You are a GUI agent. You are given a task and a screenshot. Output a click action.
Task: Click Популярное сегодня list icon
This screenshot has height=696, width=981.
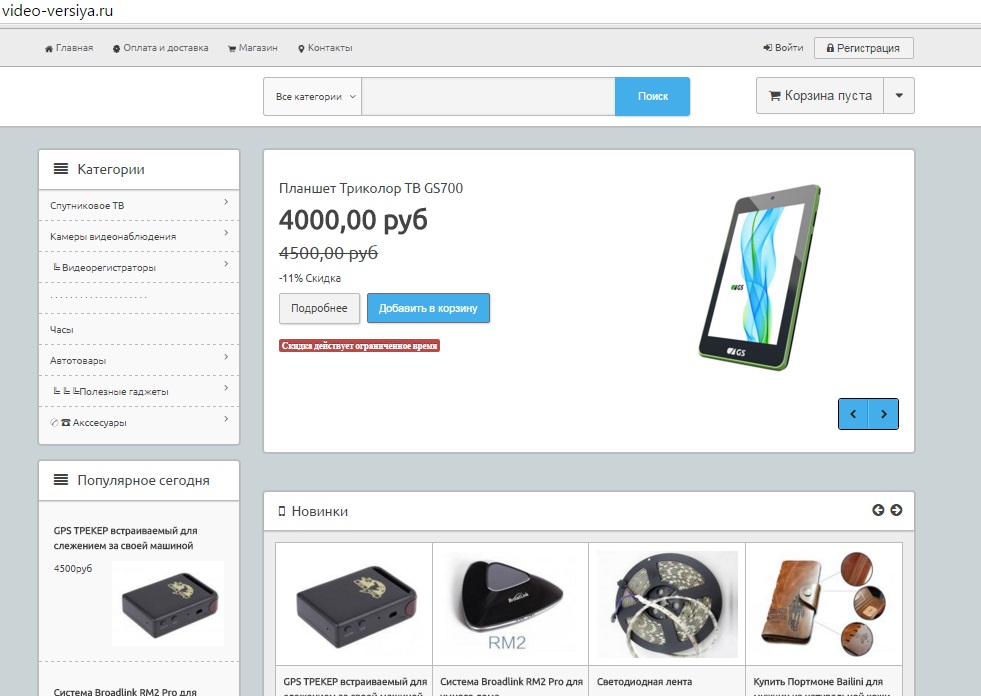pos(61,480)
